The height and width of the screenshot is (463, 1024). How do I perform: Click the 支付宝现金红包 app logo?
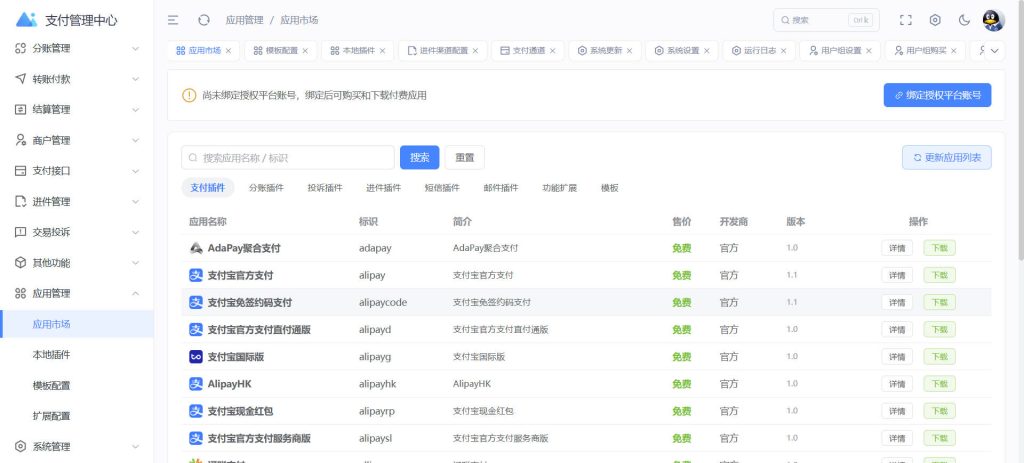coord(196,411)
